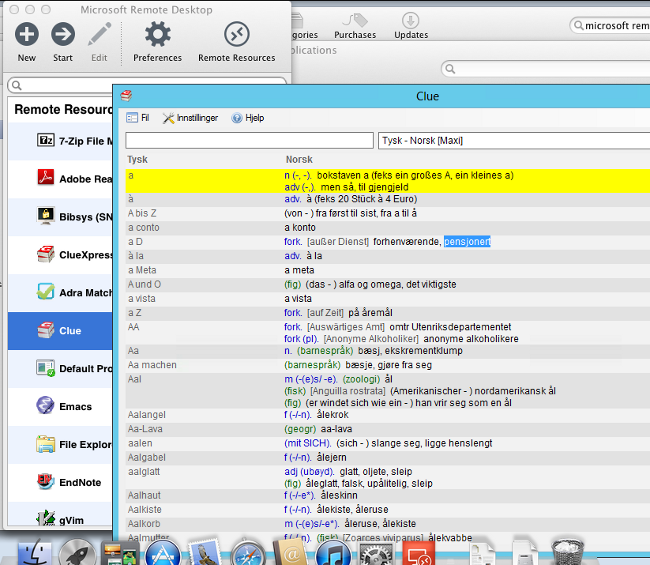Click the 'Aalgabel' entry
The width and height of the screenshot is (650, 565).
[147, 457]
